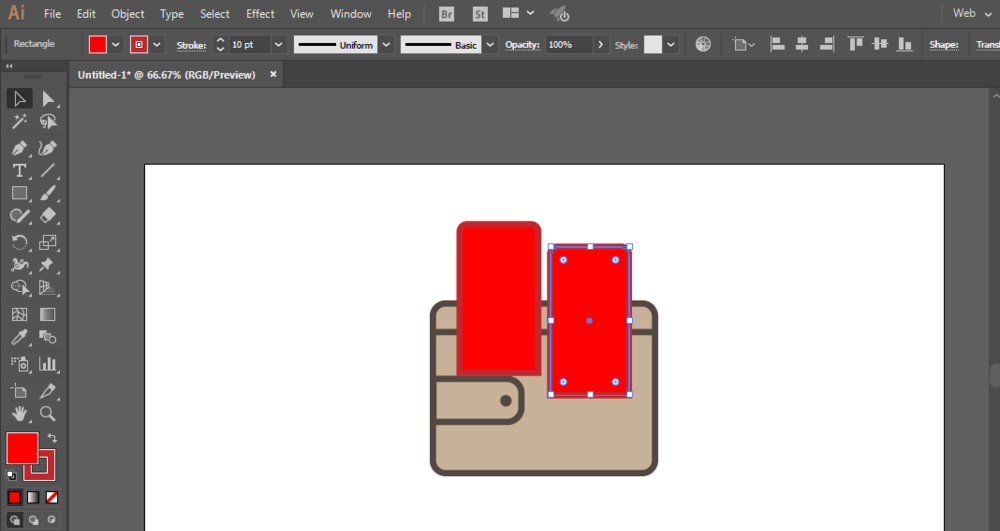This screenshot has width=1000, height=531.
Task: Open the Effect menu
Action: coord(260,14)
